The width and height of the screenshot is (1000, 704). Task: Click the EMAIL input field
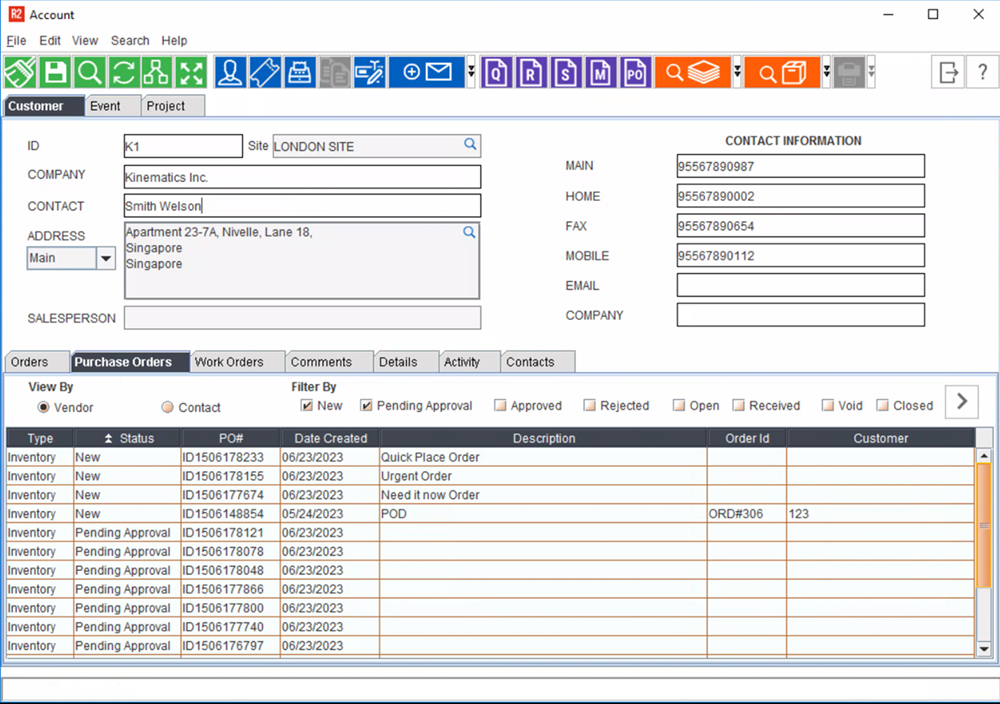[800, 285]
